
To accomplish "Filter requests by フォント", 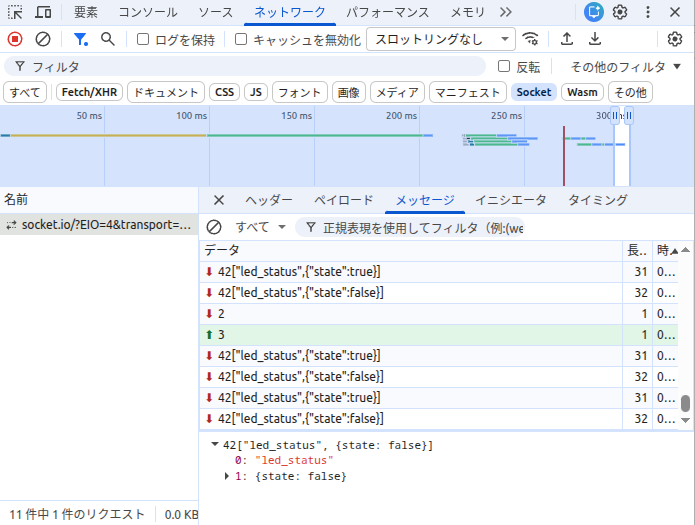I will [300, 92].
